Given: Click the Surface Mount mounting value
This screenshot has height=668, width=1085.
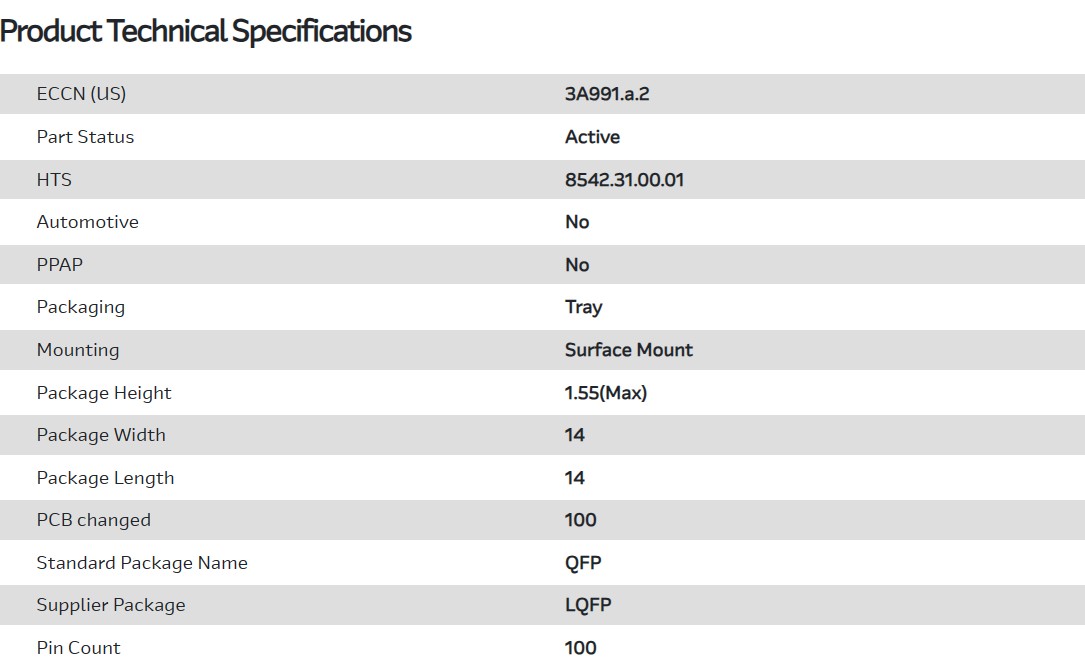Looking at the screenshot, I should point(628,350).
